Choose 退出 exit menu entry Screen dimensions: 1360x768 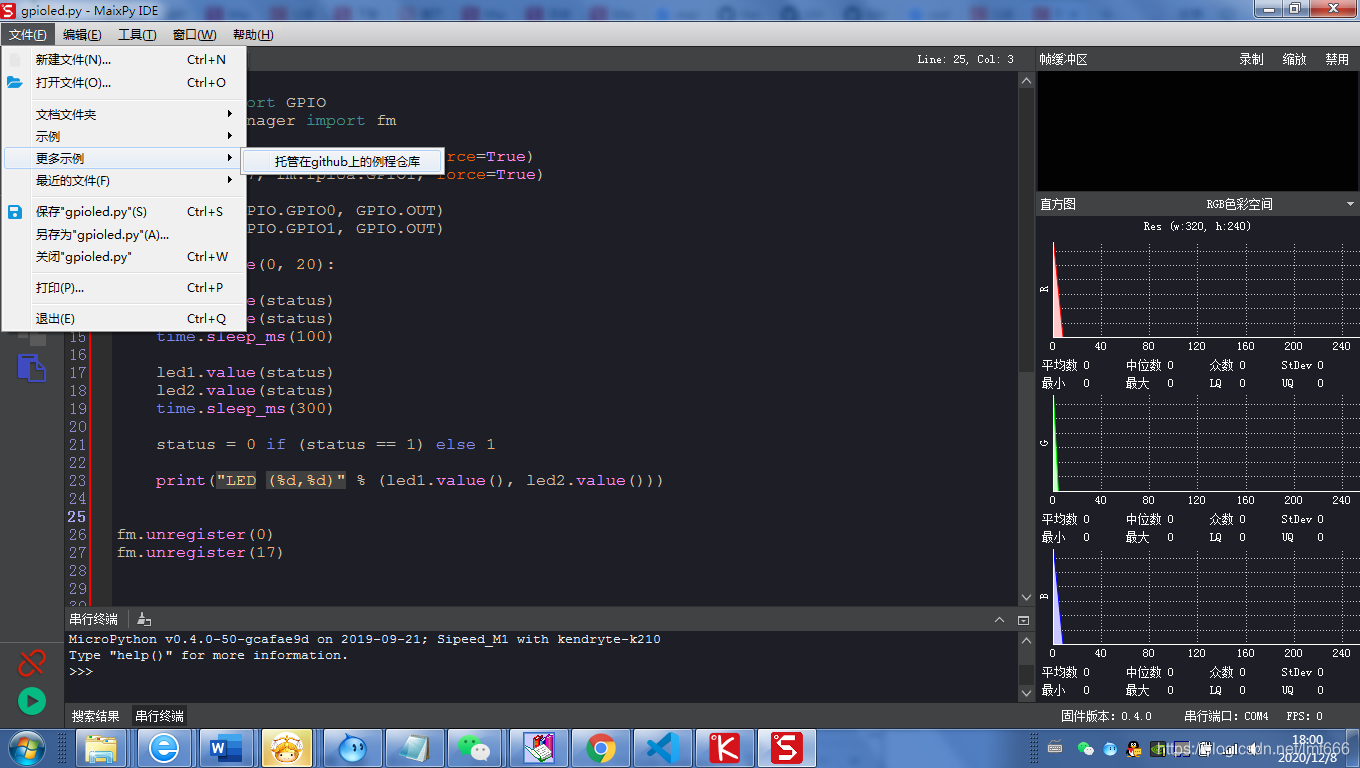point(124,319)
